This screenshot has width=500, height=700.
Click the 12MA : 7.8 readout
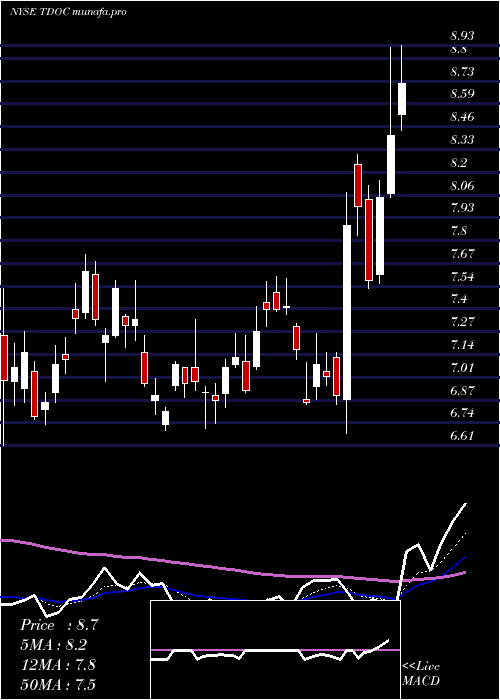tap(58, 665)
